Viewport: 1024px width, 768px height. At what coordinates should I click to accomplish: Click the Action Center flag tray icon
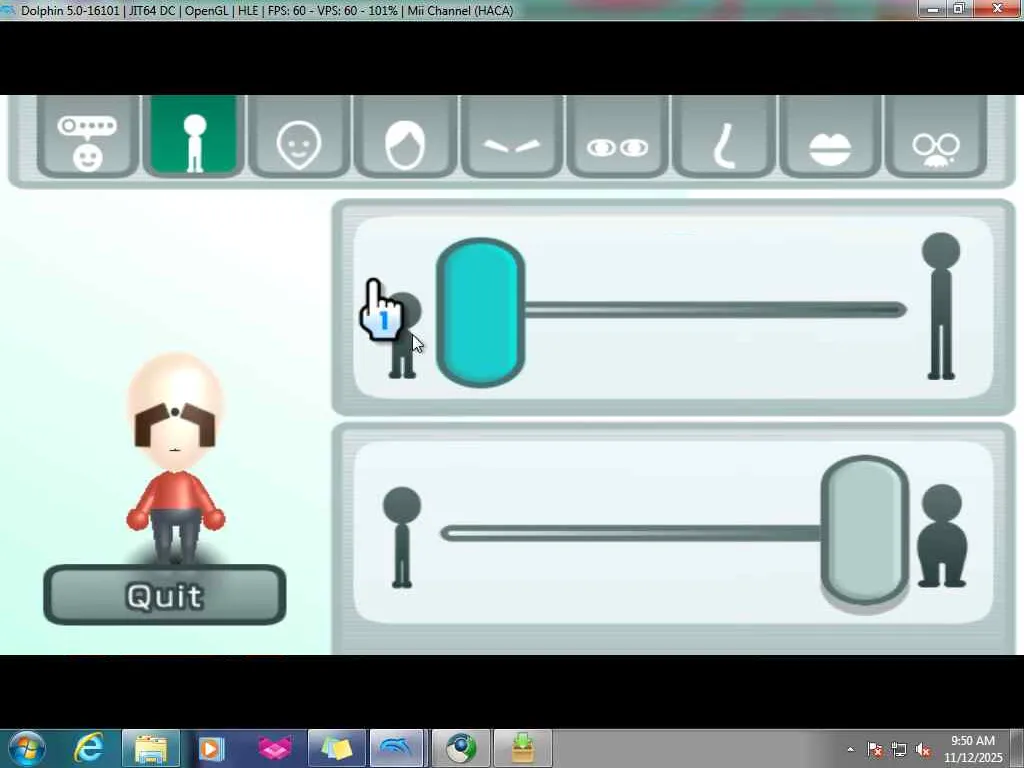[x=875, y=749]
